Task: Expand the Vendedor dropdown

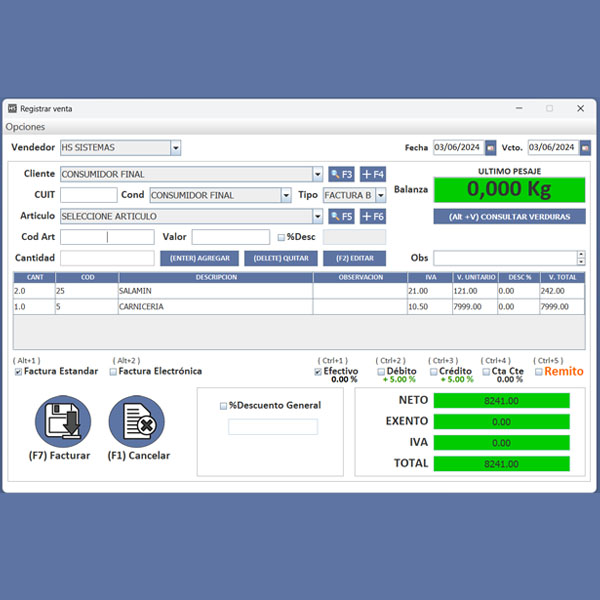Action: pyautogui.click(x=176, y=148)
